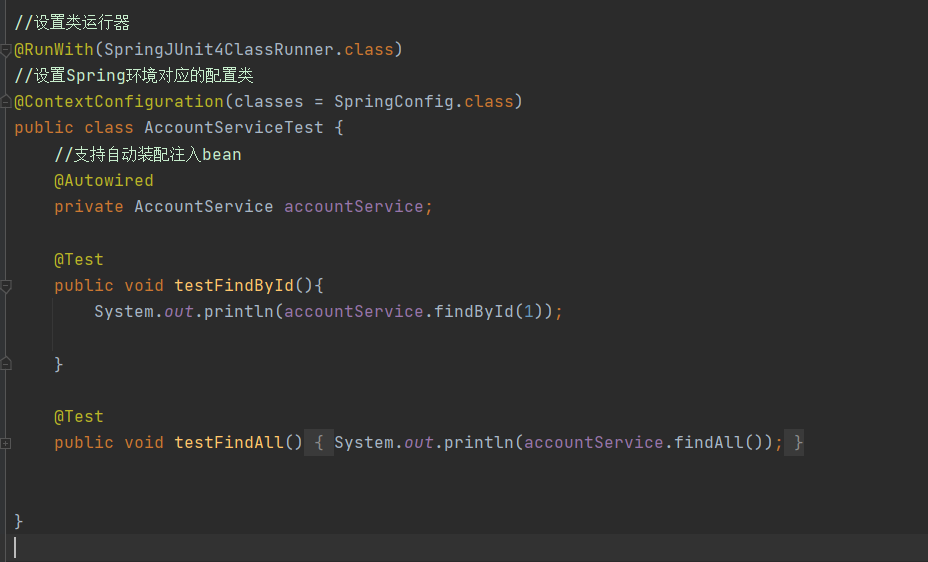Collapse the fold marker beside @RunWith annotation
Viewport: 928px width, 562px height.
coord(5,50)
